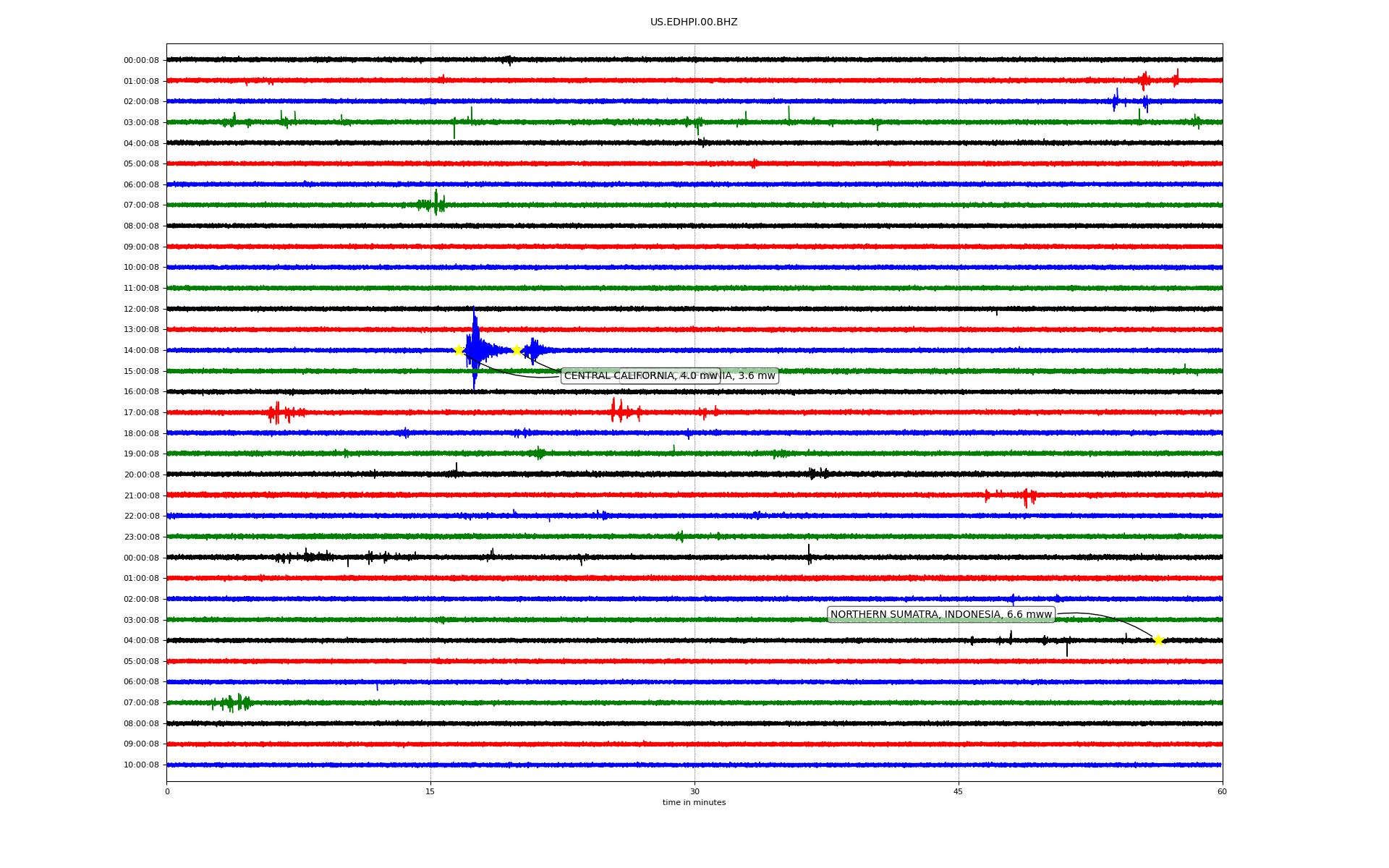Click the yellow star near Northern Sumatra label

pos(1157,640)
